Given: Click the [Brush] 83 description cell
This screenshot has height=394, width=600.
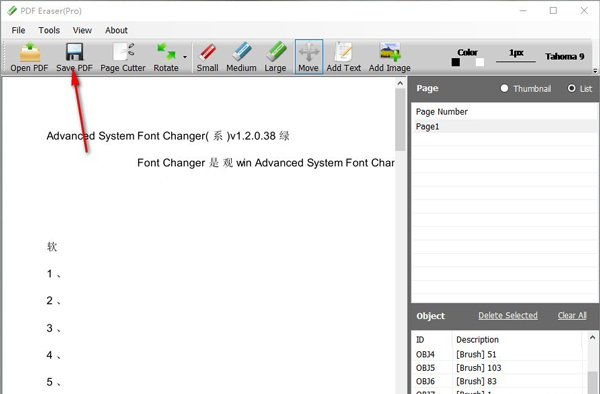Looking at the screenshot, I should [x=476, y=381].
